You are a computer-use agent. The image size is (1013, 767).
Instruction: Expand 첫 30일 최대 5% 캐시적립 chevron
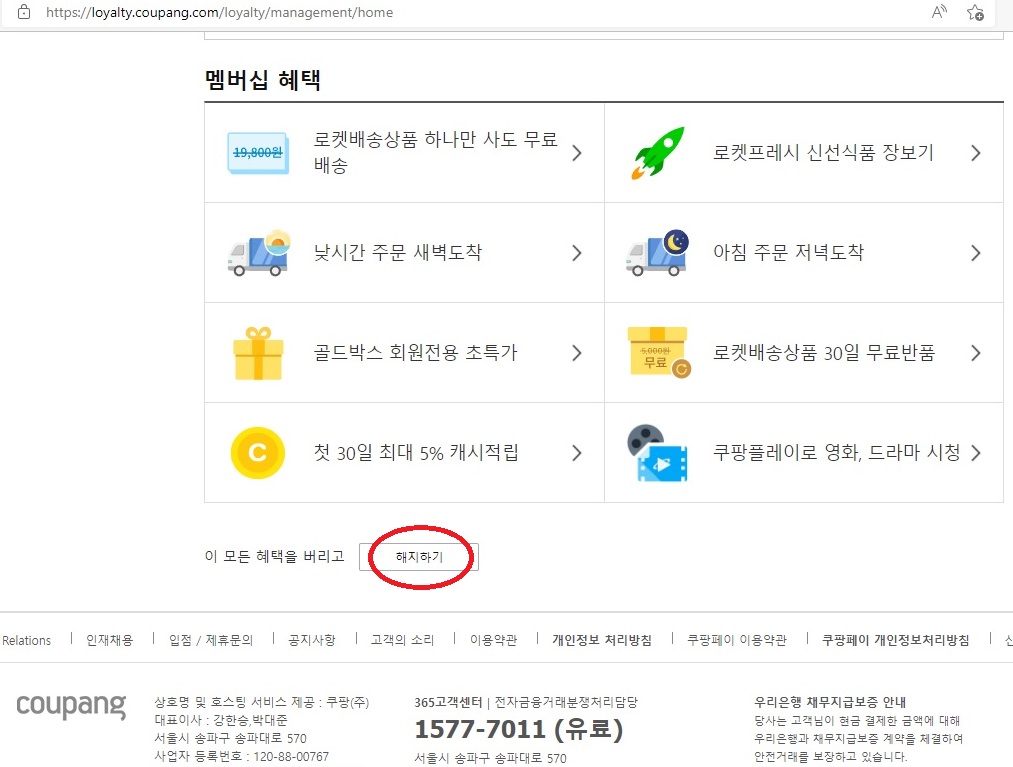577,453
